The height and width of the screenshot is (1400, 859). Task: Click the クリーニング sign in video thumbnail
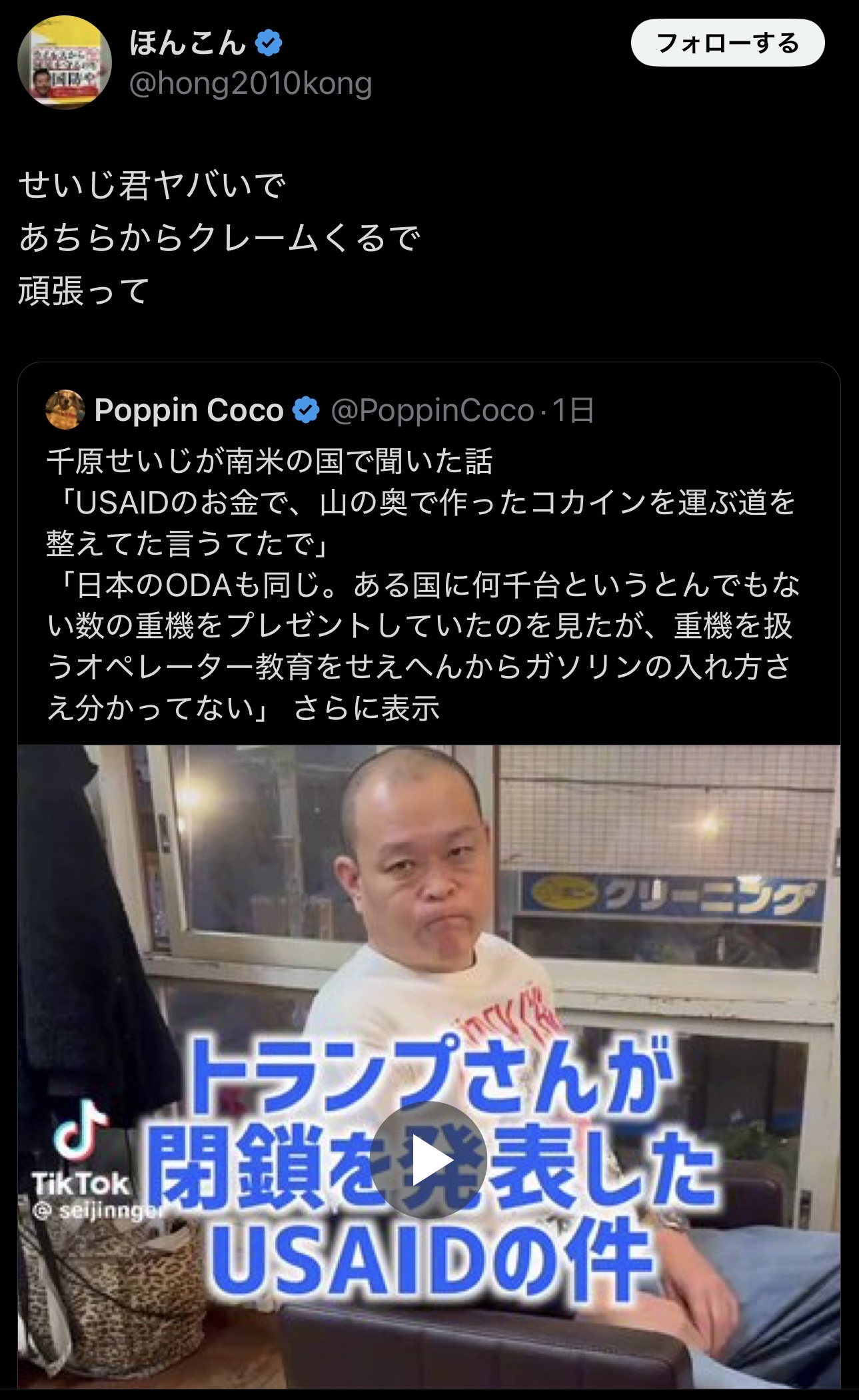click(x=672, y=894)
